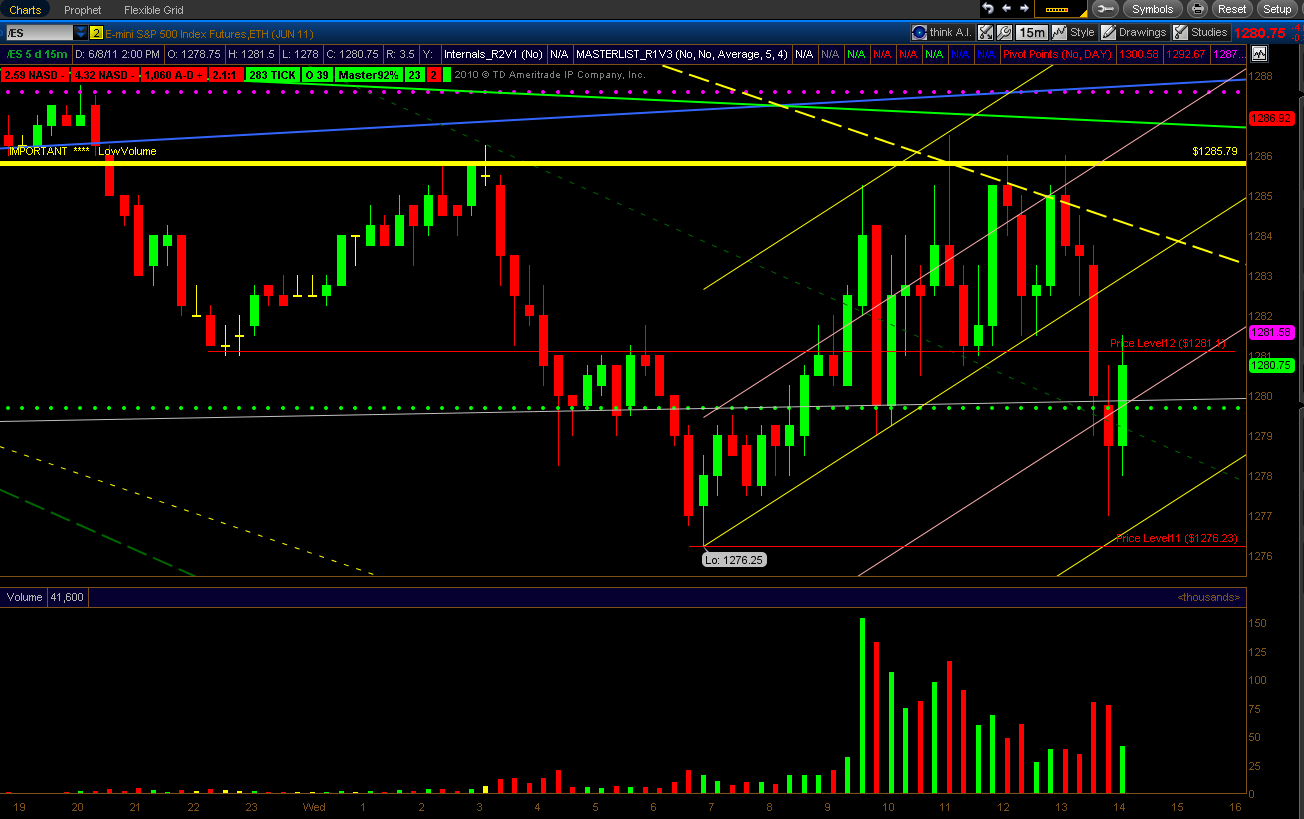Click the back arrow icon
The image size is (1304, 819).
click(1004, 9)
